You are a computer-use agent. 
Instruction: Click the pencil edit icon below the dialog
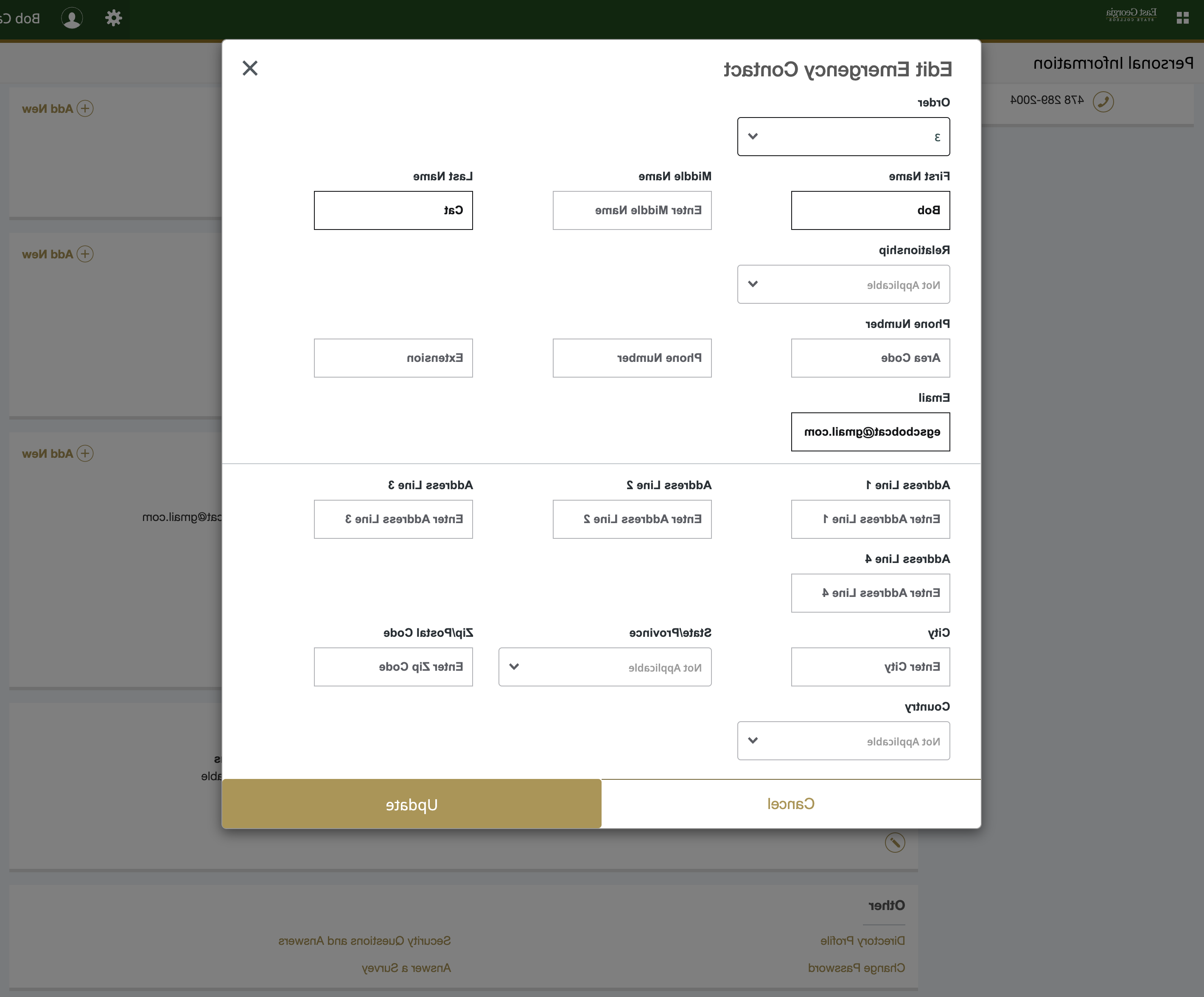point(894,842)
